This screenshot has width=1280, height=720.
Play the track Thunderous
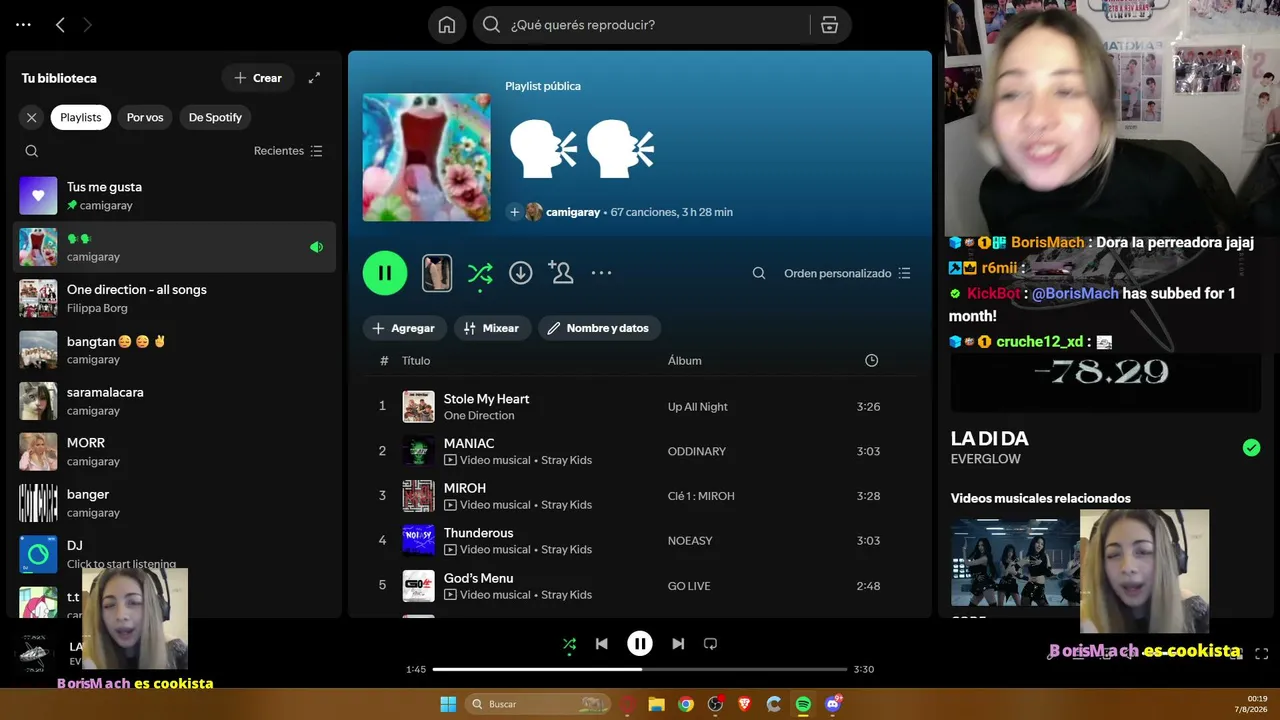coord(640,541)
